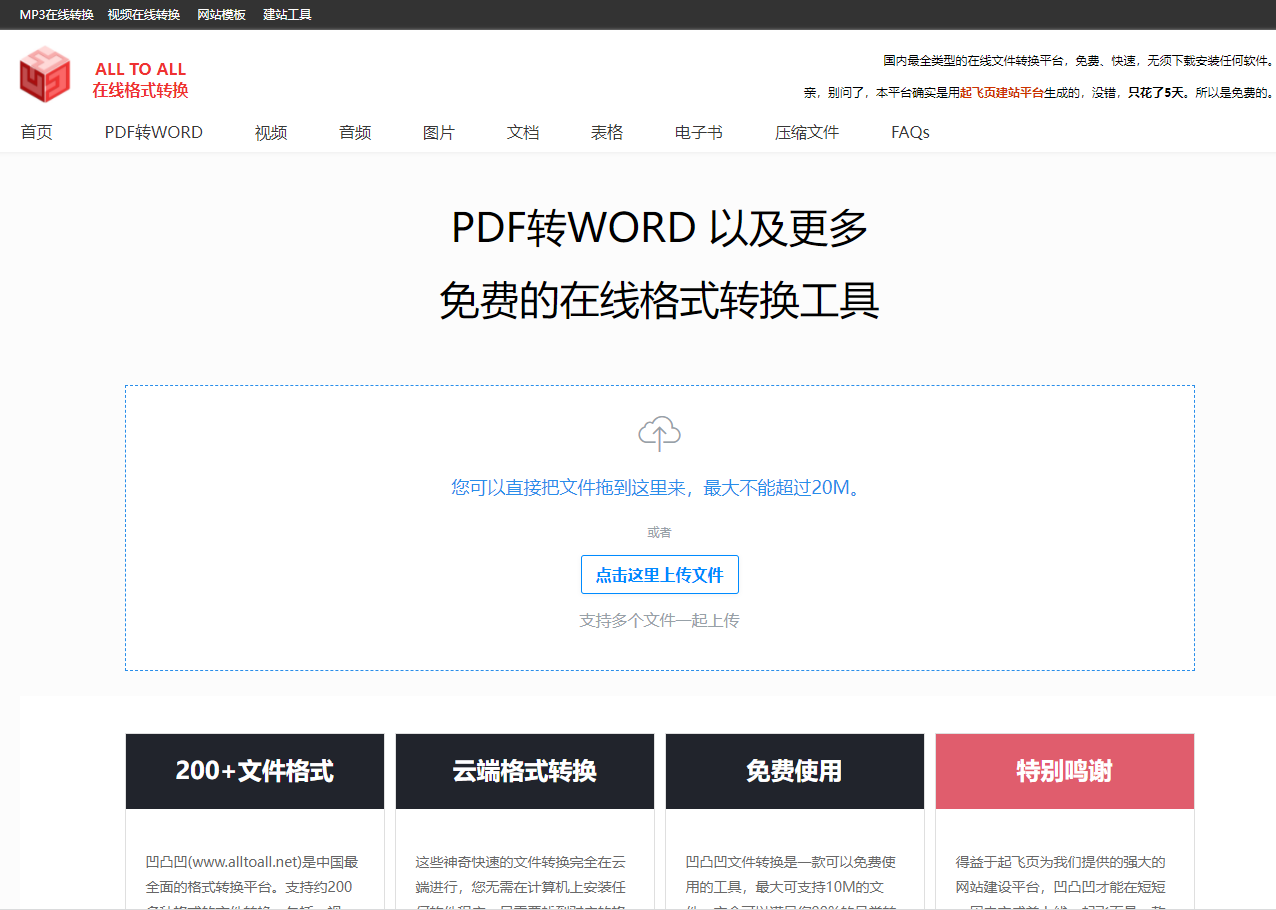Viewport: 1276px width, 910px height.
Task: Go to the 首页 nav item
Action: tap(37, 132)
